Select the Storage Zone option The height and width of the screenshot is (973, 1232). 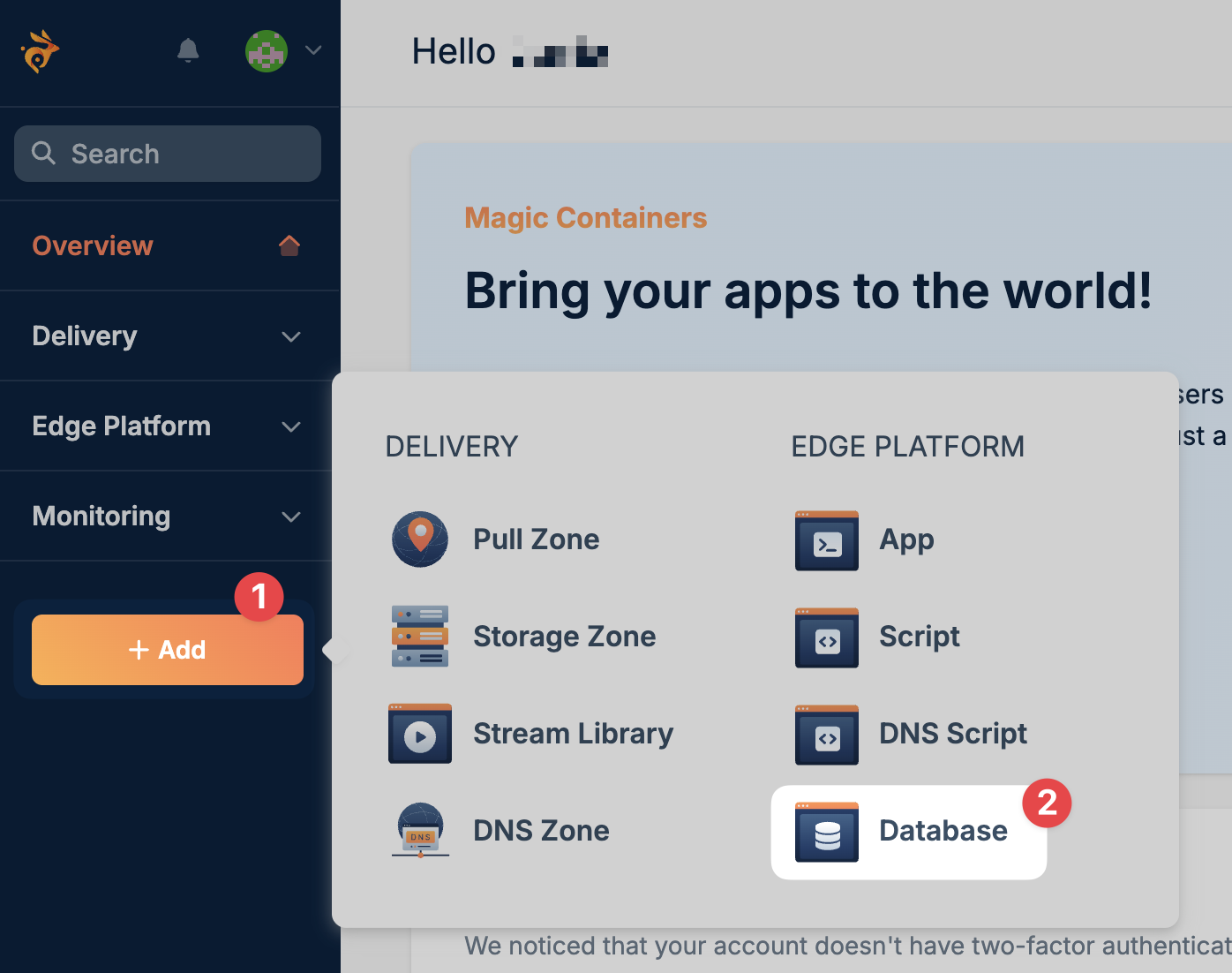point(565,637)
